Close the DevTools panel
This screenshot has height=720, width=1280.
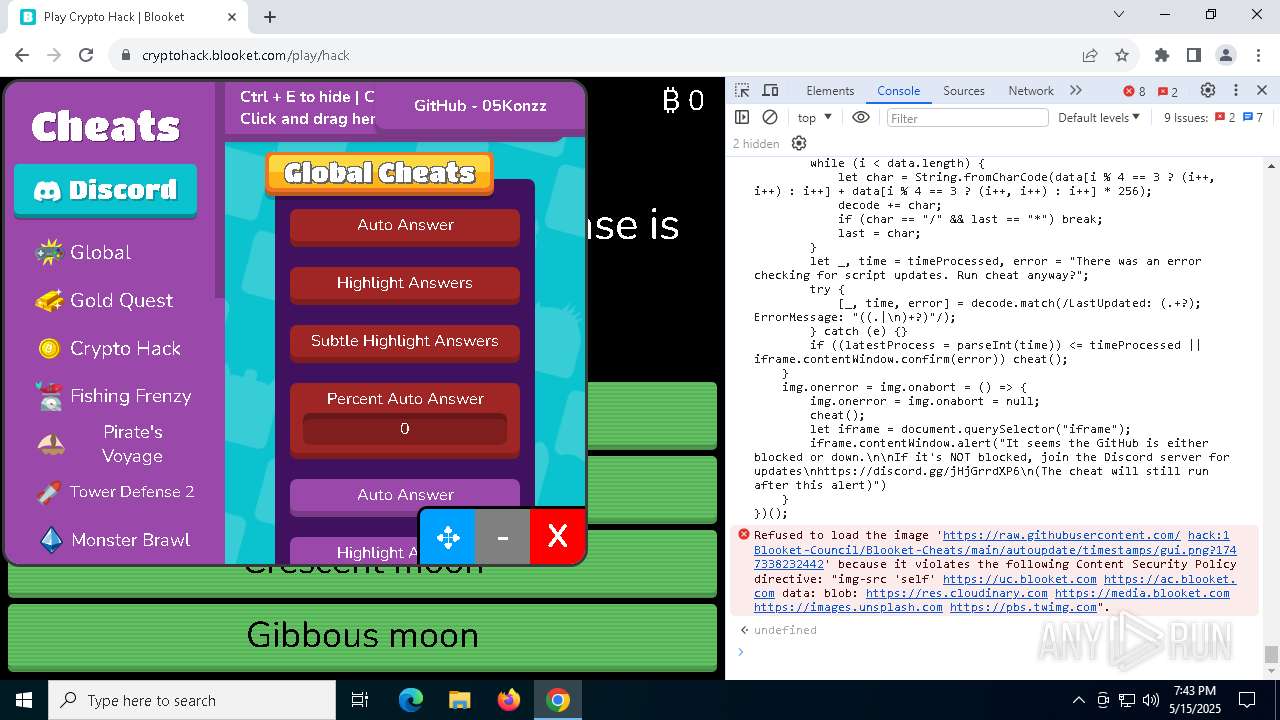coord(1262,90)
